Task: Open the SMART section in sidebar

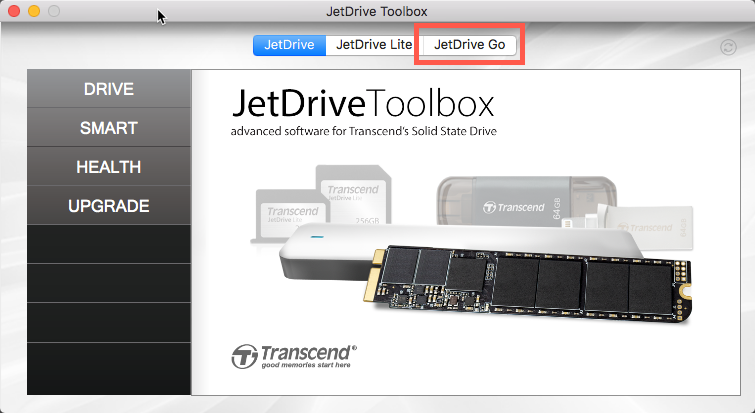Action: (x=109, y=128)
